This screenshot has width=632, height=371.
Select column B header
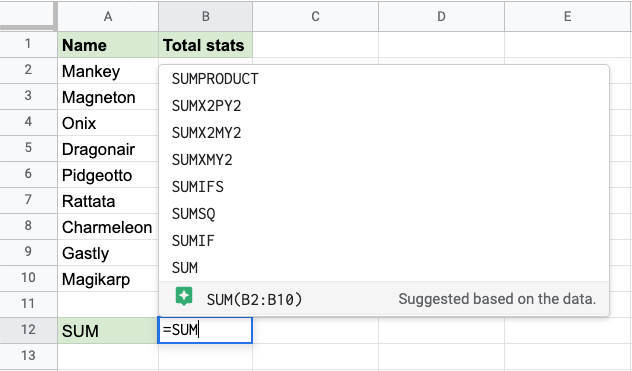[206, 17]
